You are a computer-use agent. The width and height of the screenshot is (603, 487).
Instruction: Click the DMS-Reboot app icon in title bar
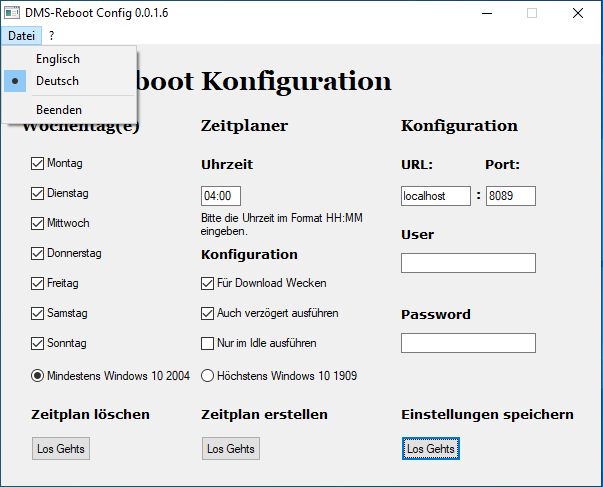point(12,13)
